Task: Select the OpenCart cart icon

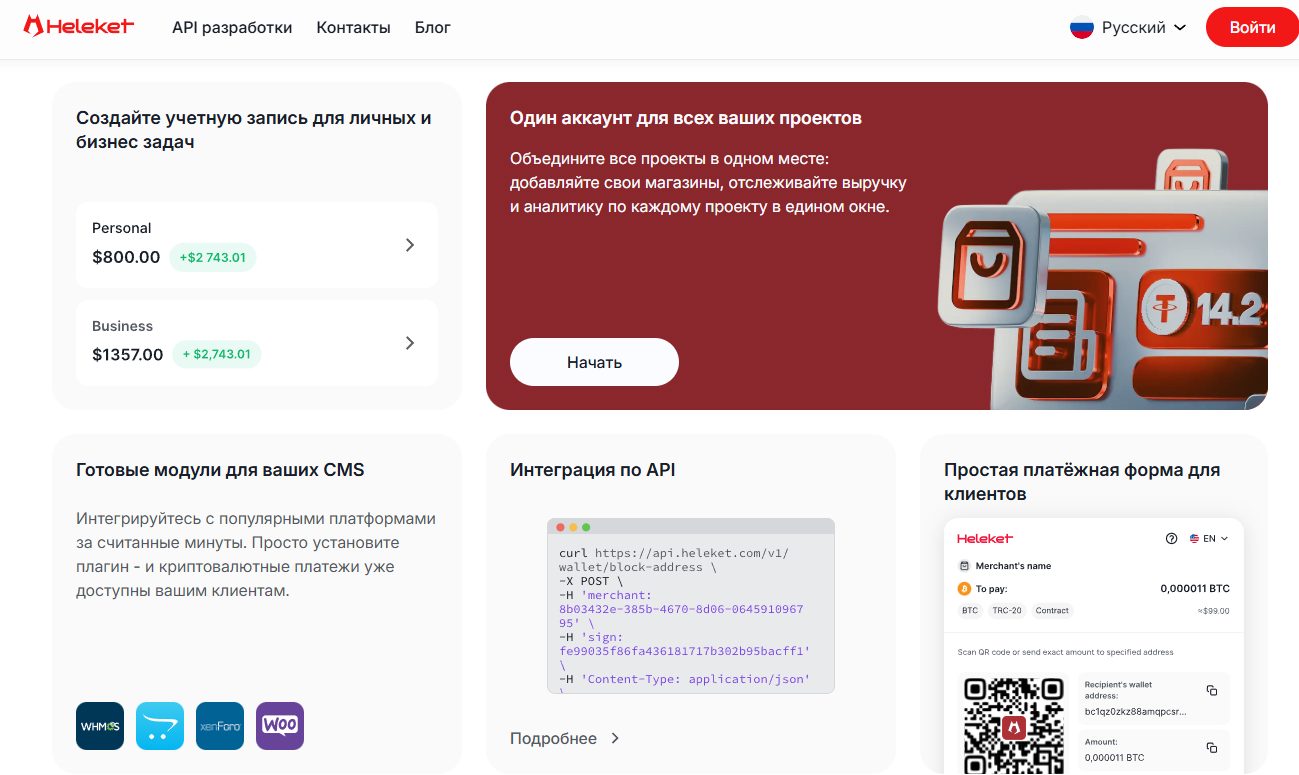Action: (160, 726)
